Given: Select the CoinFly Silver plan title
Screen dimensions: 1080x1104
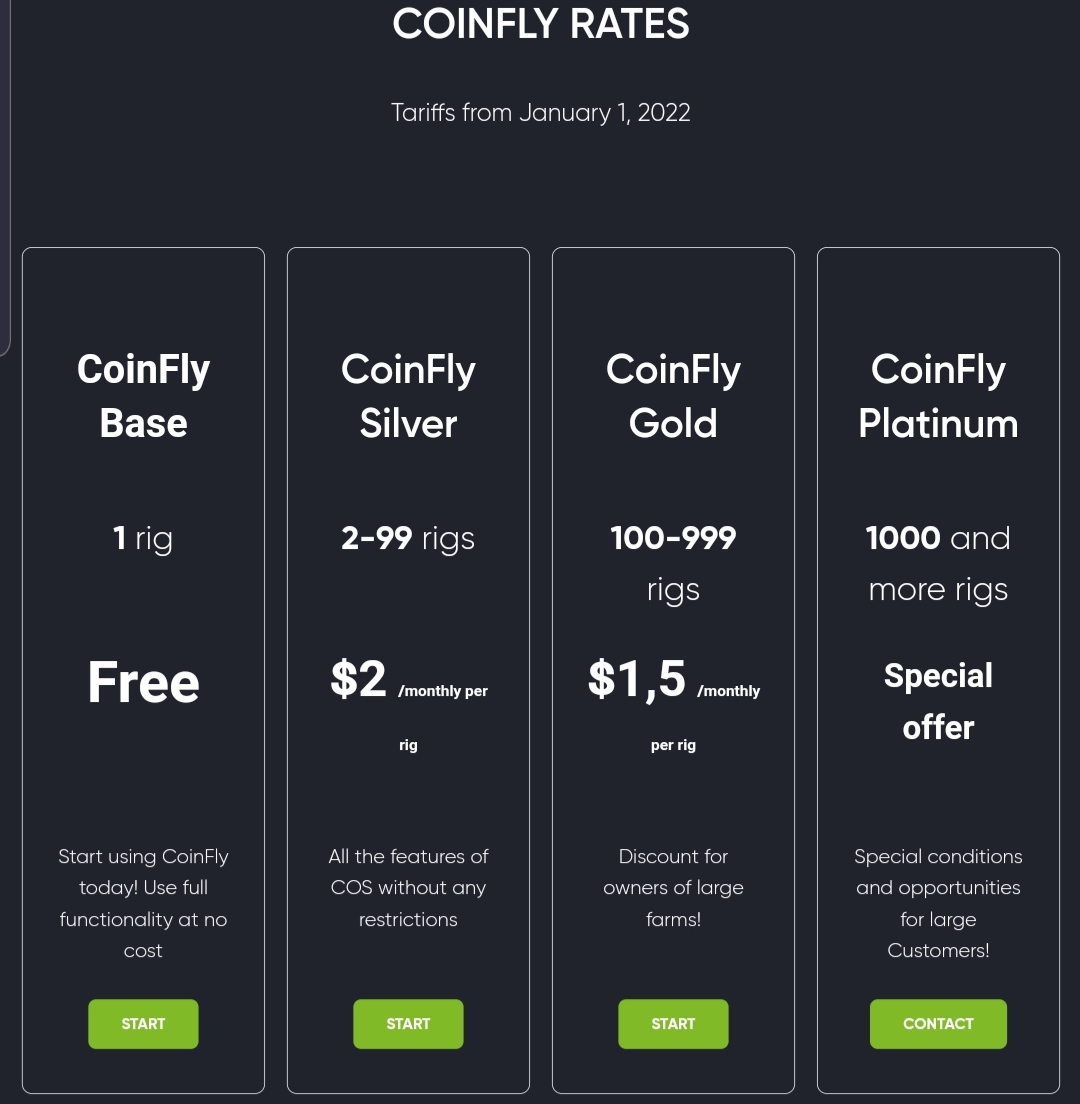Looking at the screenshot, I should (x=408, y=396).
